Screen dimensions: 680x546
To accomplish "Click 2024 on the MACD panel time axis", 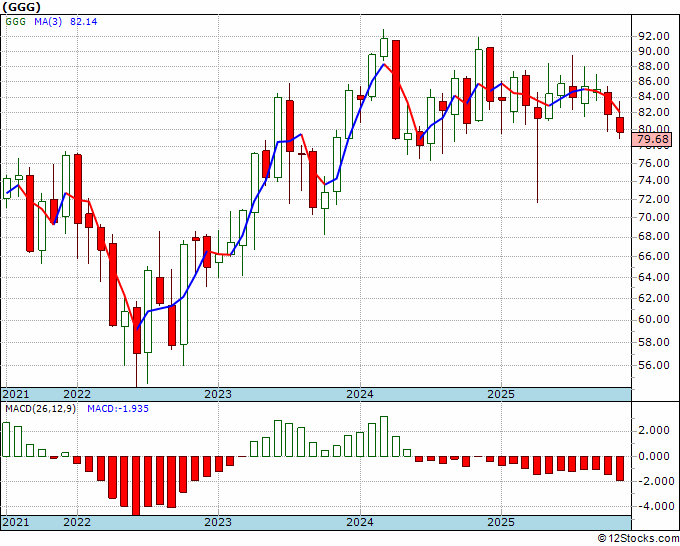I will [x=360, y=522].
